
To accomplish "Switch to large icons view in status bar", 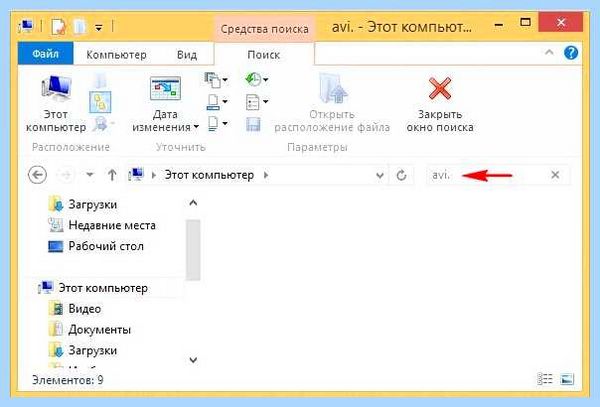I will point(567,379).
